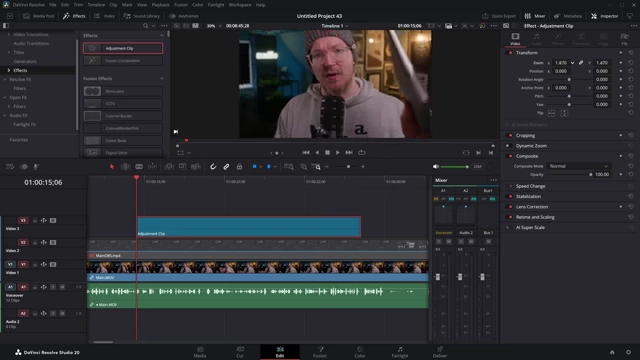
Task: Show the Mixer panel button
Action: click(535, 16)
